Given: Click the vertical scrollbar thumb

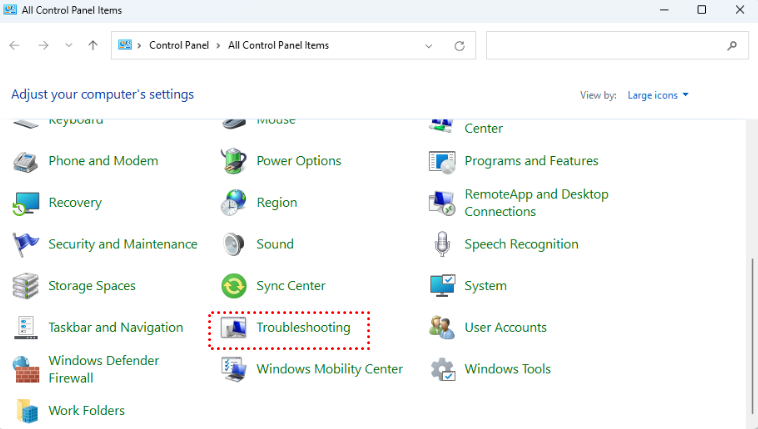Looking at the screenshot, I should click(x=751, y=335).
